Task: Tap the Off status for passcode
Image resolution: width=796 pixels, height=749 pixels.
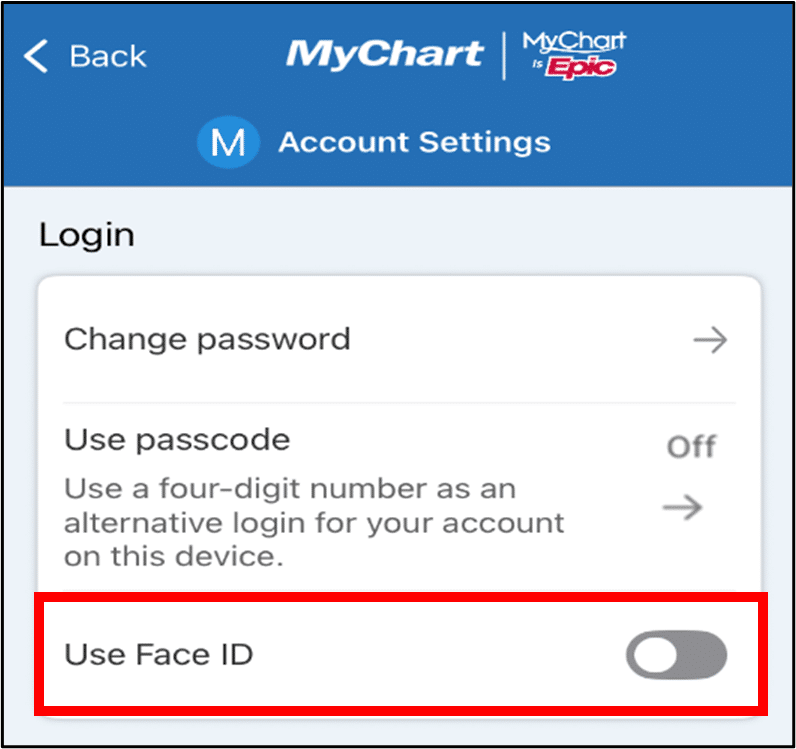Action: [691, 447]
